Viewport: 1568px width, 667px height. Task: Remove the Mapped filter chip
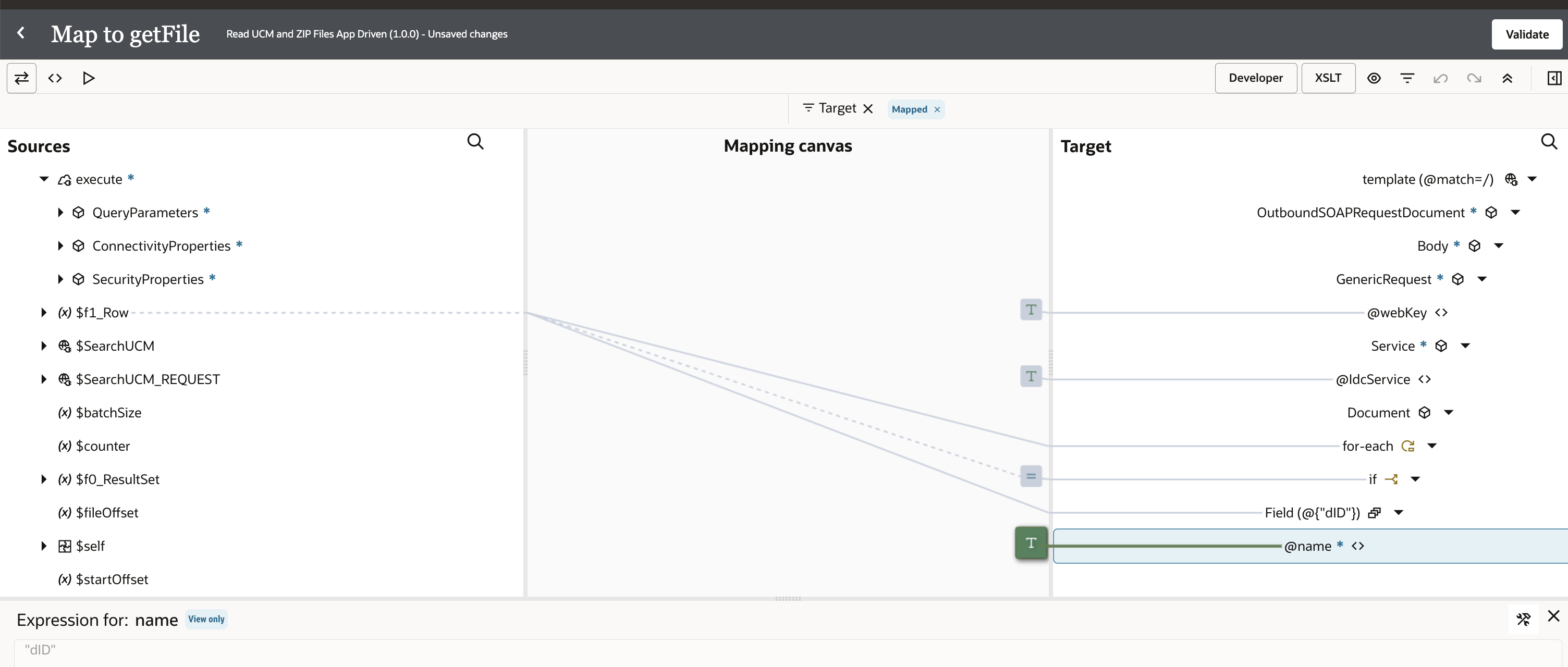tap(937, 109)
